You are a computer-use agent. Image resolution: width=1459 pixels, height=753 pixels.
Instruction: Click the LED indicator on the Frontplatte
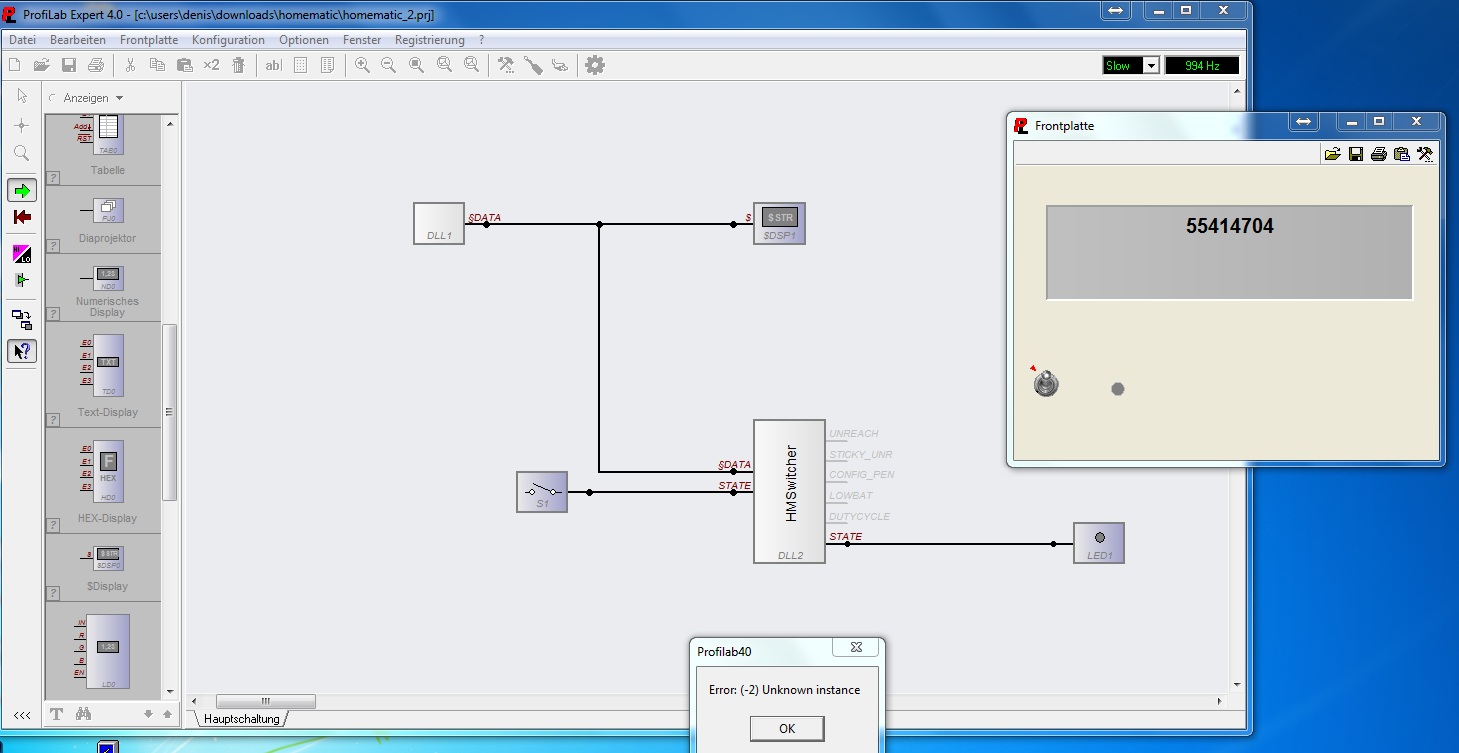coord(1117,388)
